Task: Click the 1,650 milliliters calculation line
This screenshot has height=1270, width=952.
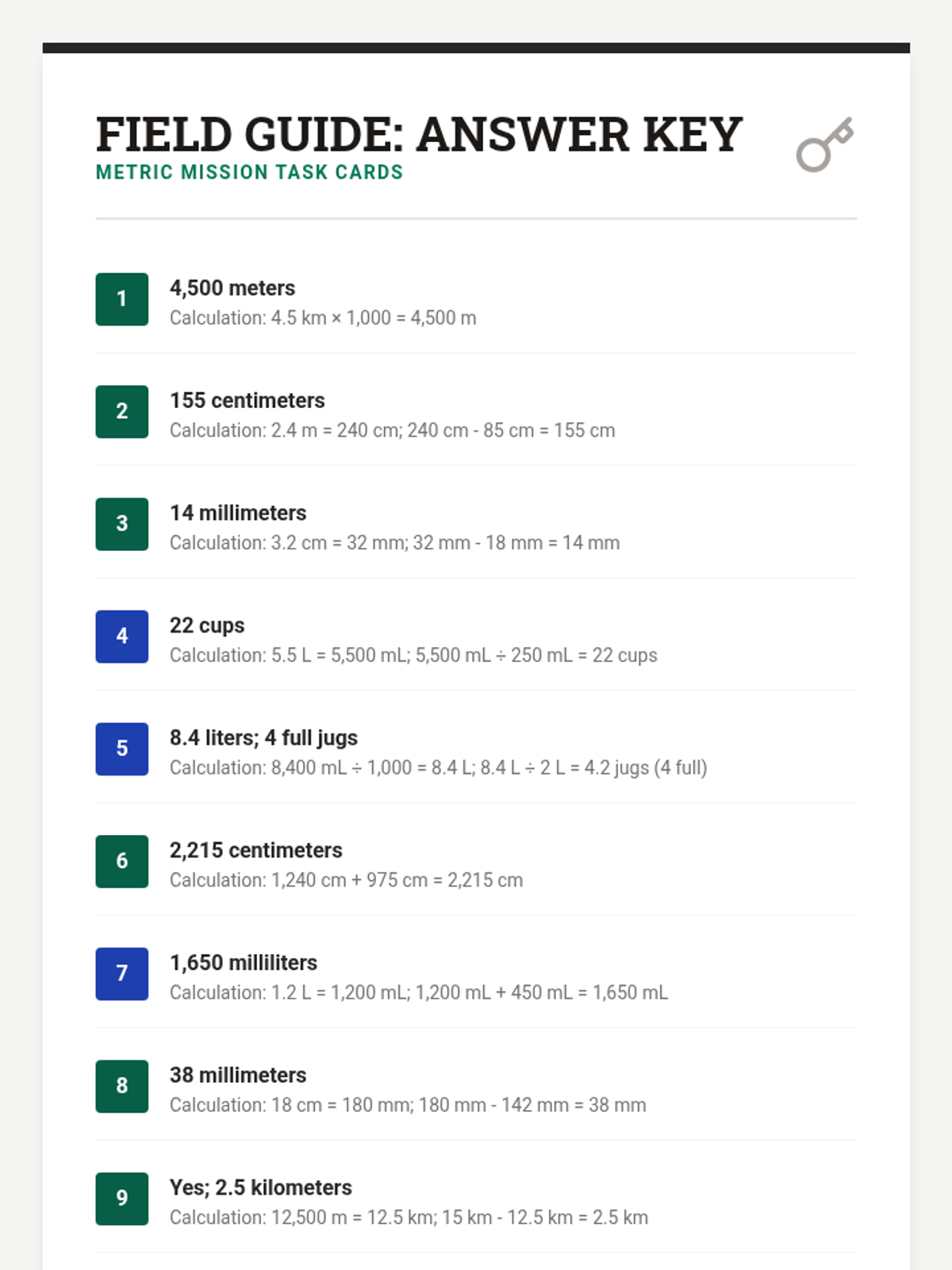Action: pyautogui.click(x=418, y=993)
